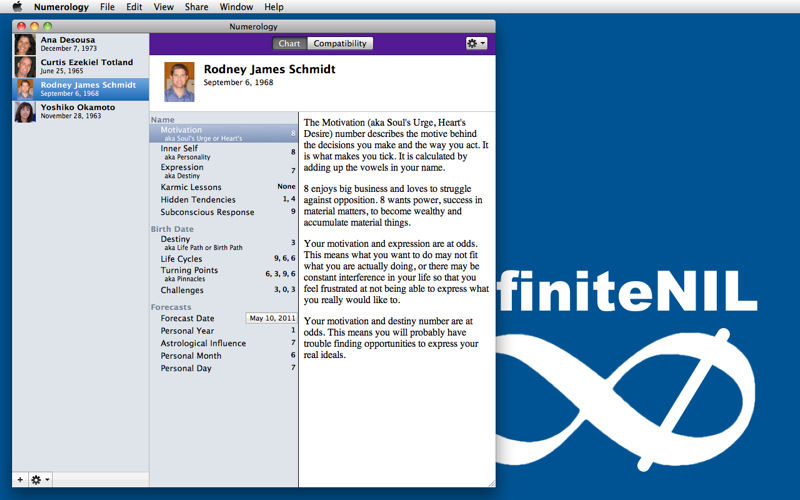Click the add person plus button
Viewport: 800px width, 500px height.
tap(20, 480)
